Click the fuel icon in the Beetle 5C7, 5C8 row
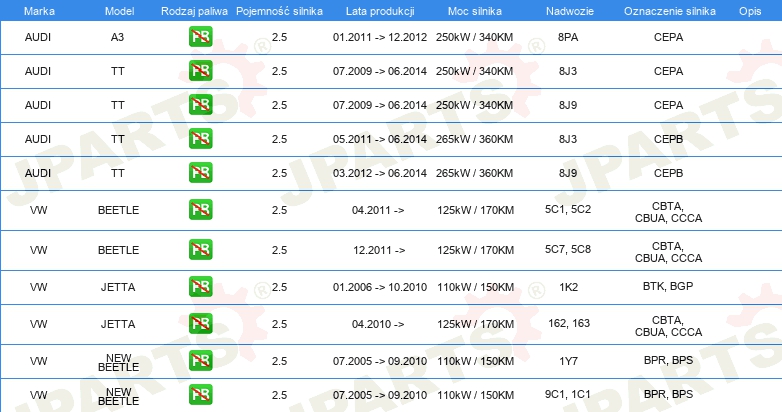This screenshot has width=782, height=412. pos(200,249)
